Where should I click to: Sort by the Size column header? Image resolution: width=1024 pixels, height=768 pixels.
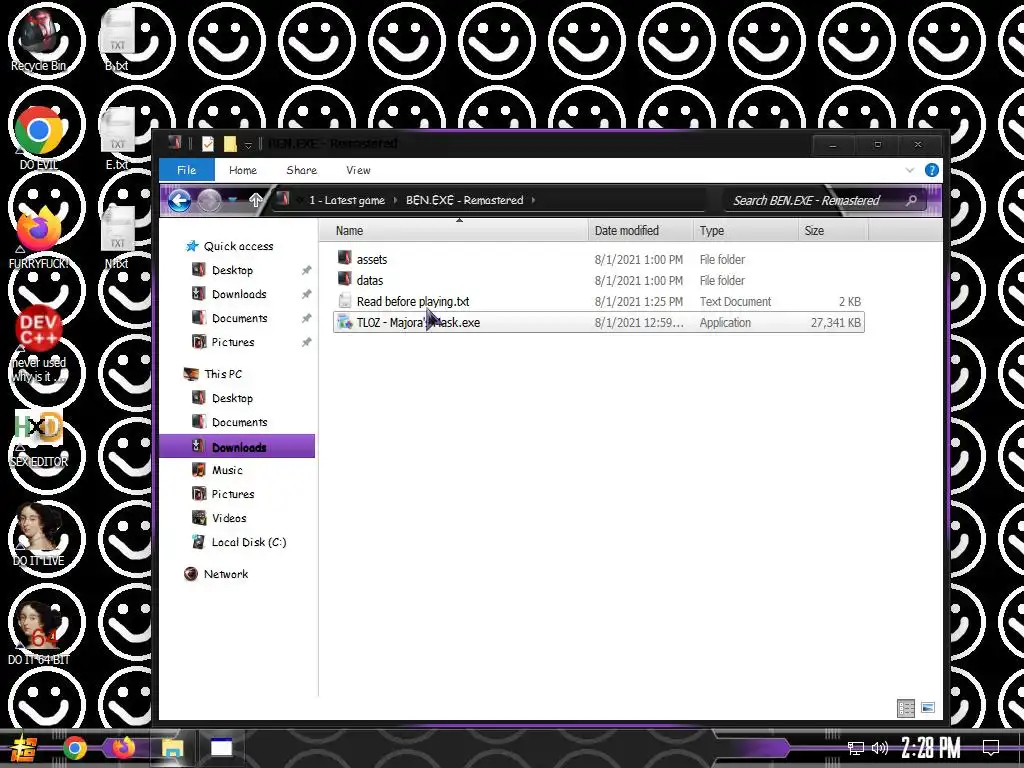pyautogui.click(x=833, y=231)
